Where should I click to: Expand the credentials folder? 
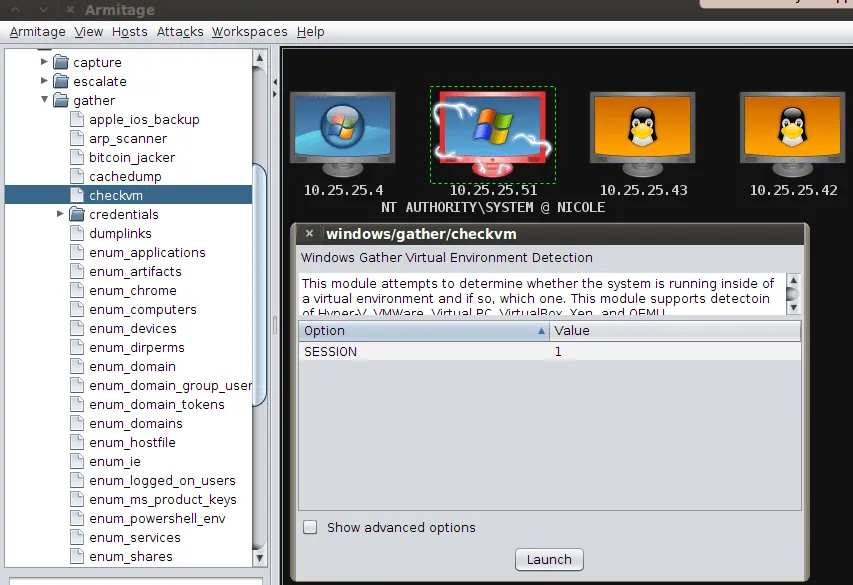pos(60,214)
